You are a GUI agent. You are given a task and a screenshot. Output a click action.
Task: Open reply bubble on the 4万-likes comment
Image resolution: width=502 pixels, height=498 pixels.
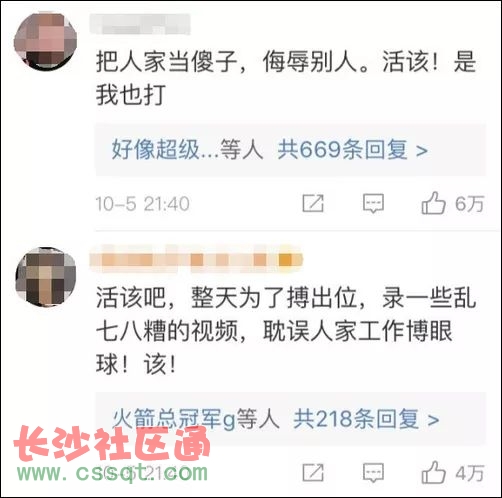coord(373,473)
